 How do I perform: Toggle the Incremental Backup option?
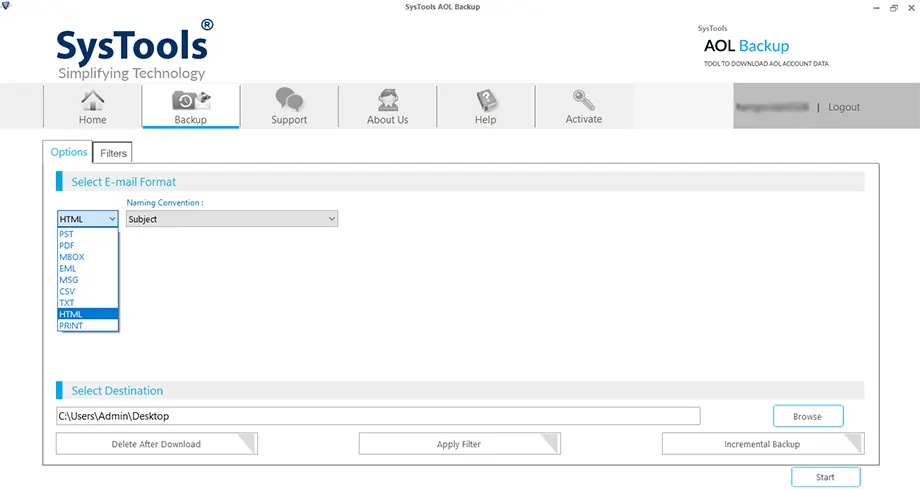(x=763, y=444)
